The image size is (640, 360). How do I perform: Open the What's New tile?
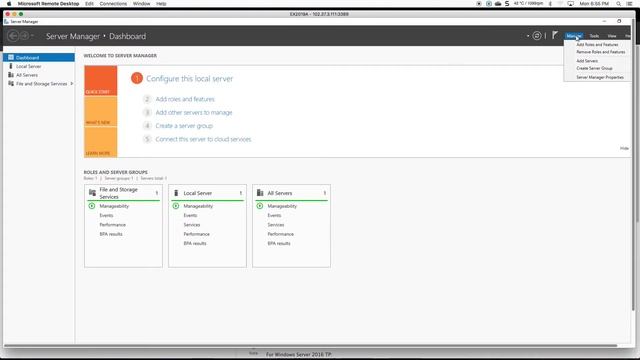coord(101,111)
